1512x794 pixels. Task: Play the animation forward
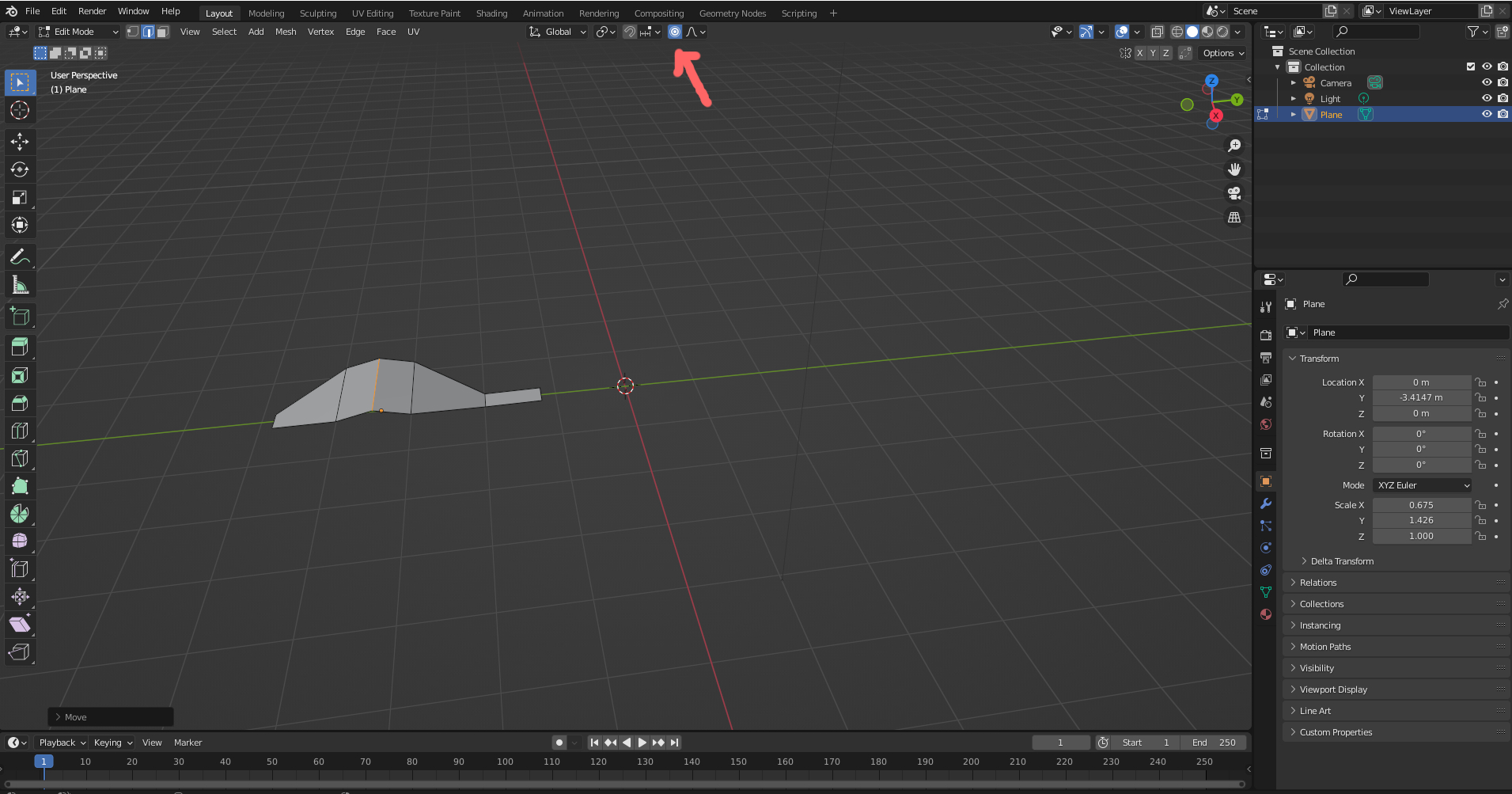pyautogui.click(x=642, y=743)
